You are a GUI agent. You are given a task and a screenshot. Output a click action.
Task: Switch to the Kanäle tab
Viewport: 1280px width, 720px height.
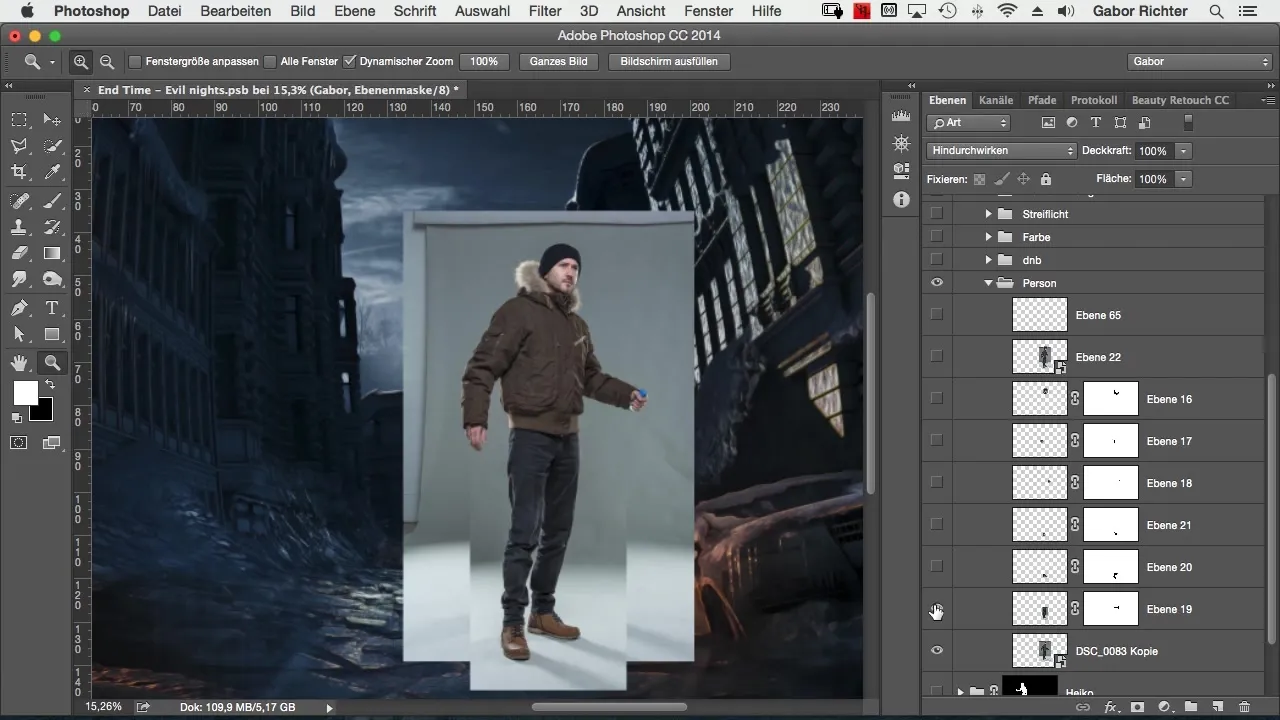996,100
